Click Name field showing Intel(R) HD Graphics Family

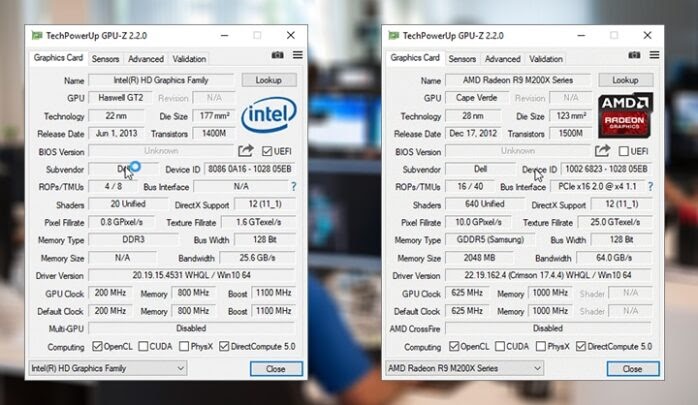161,80
